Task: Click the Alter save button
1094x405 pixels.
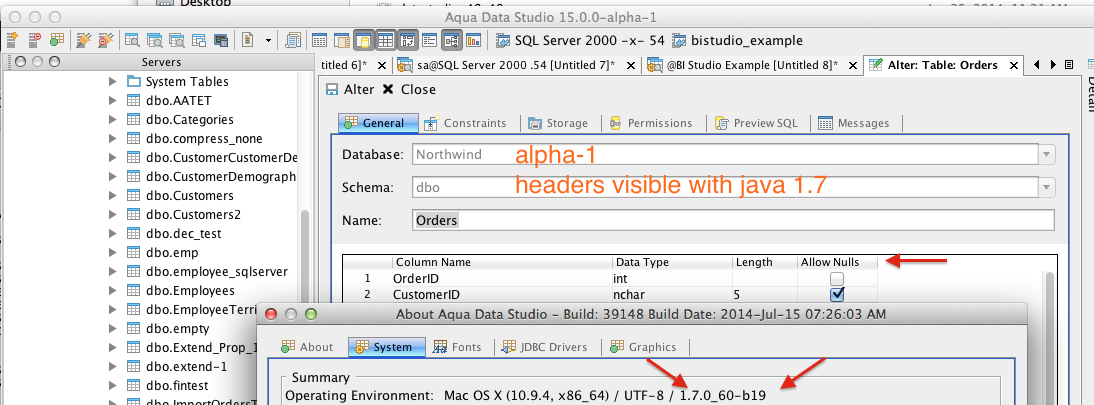Action: click(350, 89)
